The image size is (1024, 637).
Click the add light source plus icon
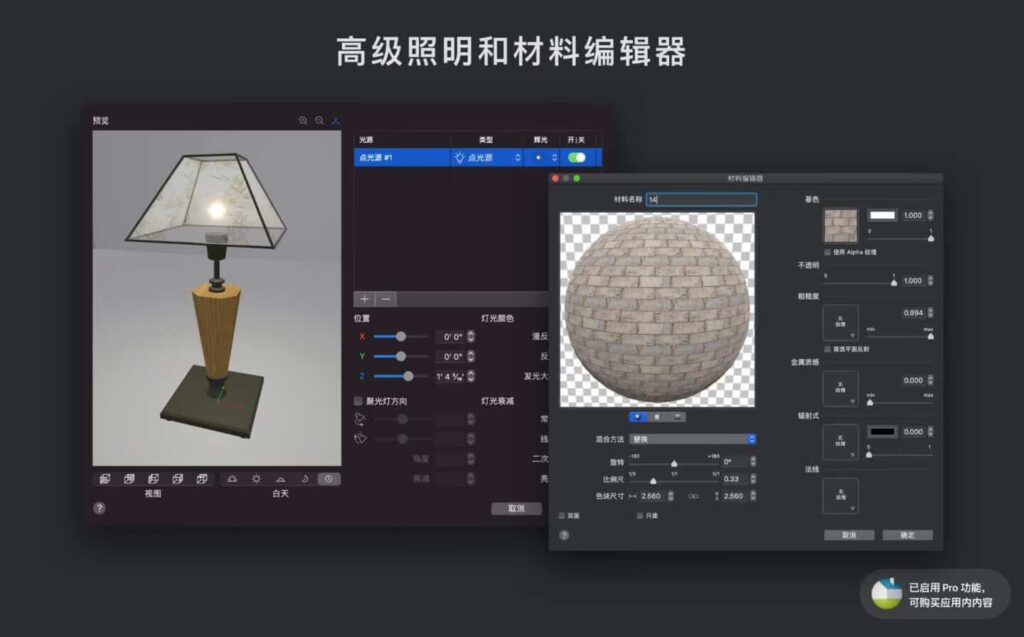pyautogui.click(x=364, y=298)
